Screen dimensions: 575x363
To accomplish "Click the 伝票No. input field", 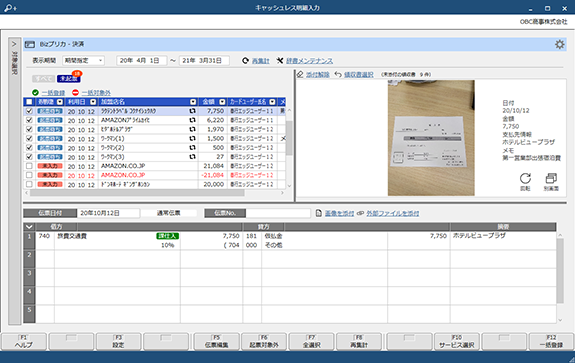I will tap(278, 213).
